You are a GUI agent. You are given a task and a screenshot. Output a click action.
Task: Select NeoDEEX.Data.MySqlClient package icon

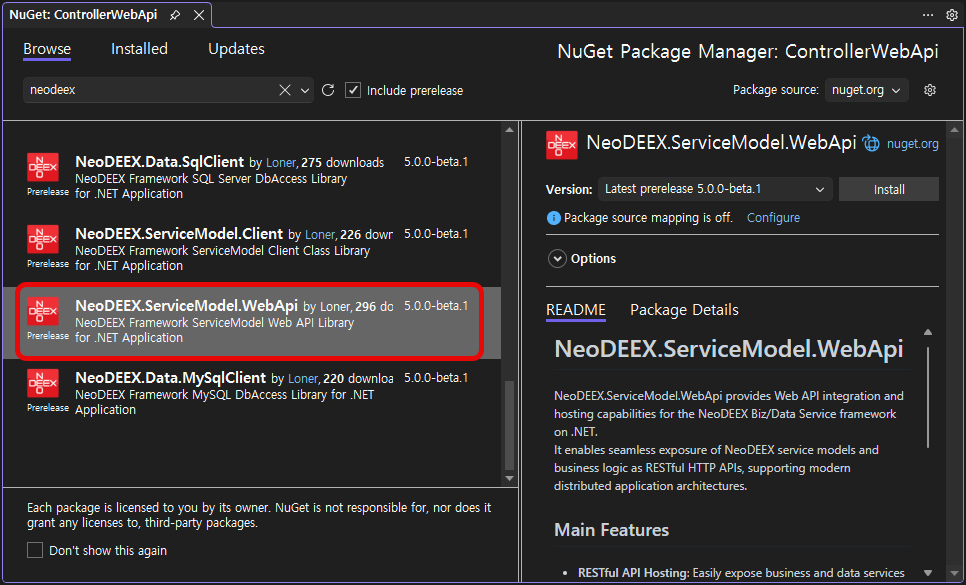point(43,383)
